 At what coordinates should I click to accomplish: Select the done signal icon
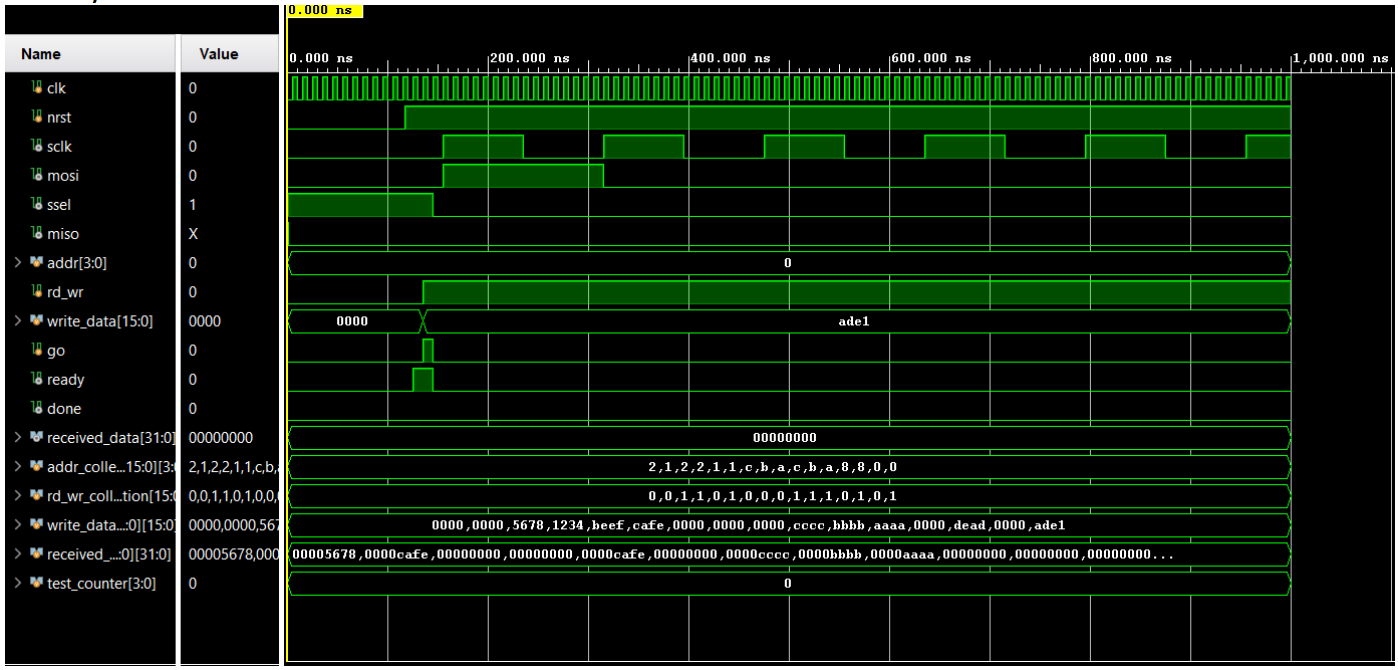click(x=38, y=408)
